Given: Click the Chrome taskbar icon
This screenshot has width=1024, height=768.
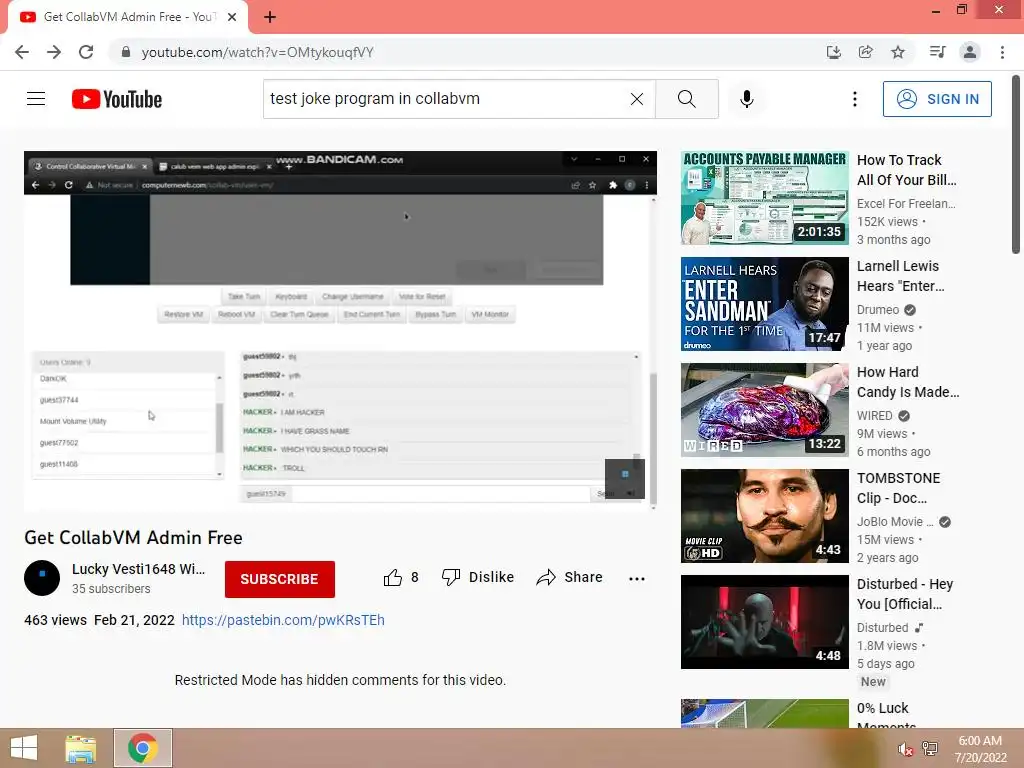Looking at the screenshot, I should 143,748.
